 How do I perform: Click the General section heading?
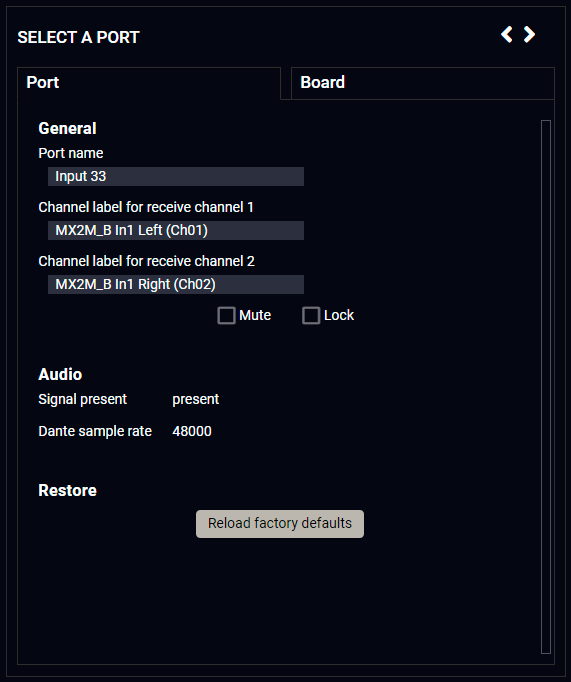(x=67, y=128)
